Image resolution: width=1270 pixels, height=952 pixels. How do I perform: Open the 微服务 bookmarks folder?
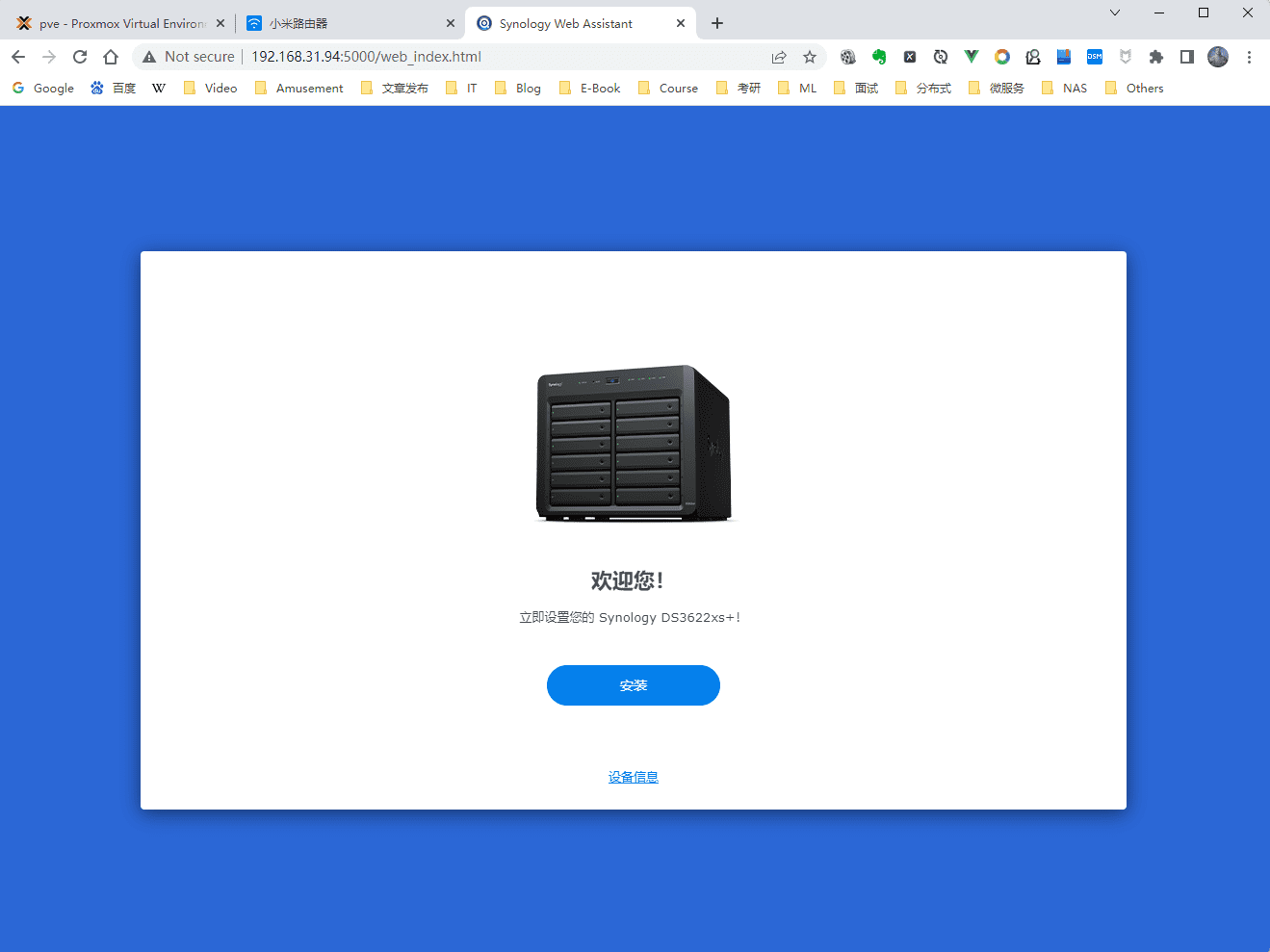(997, 88)
